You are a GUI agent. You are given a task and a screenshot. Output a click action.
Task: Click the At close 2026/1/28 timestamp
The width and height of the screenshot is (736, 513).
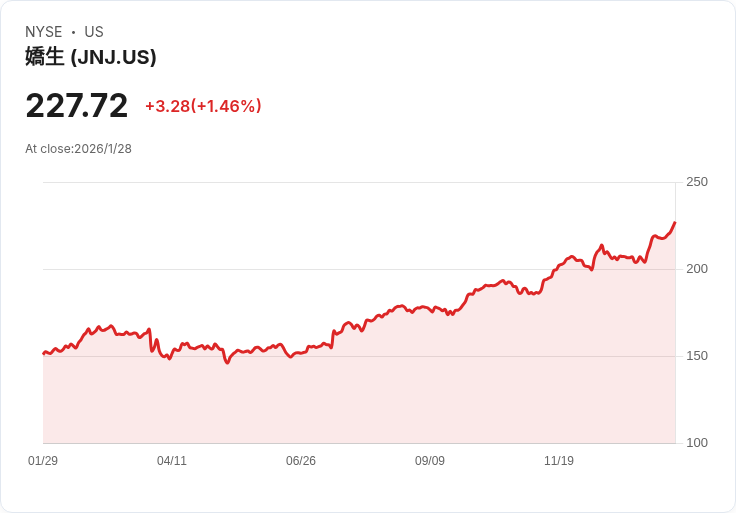(79, 149)
